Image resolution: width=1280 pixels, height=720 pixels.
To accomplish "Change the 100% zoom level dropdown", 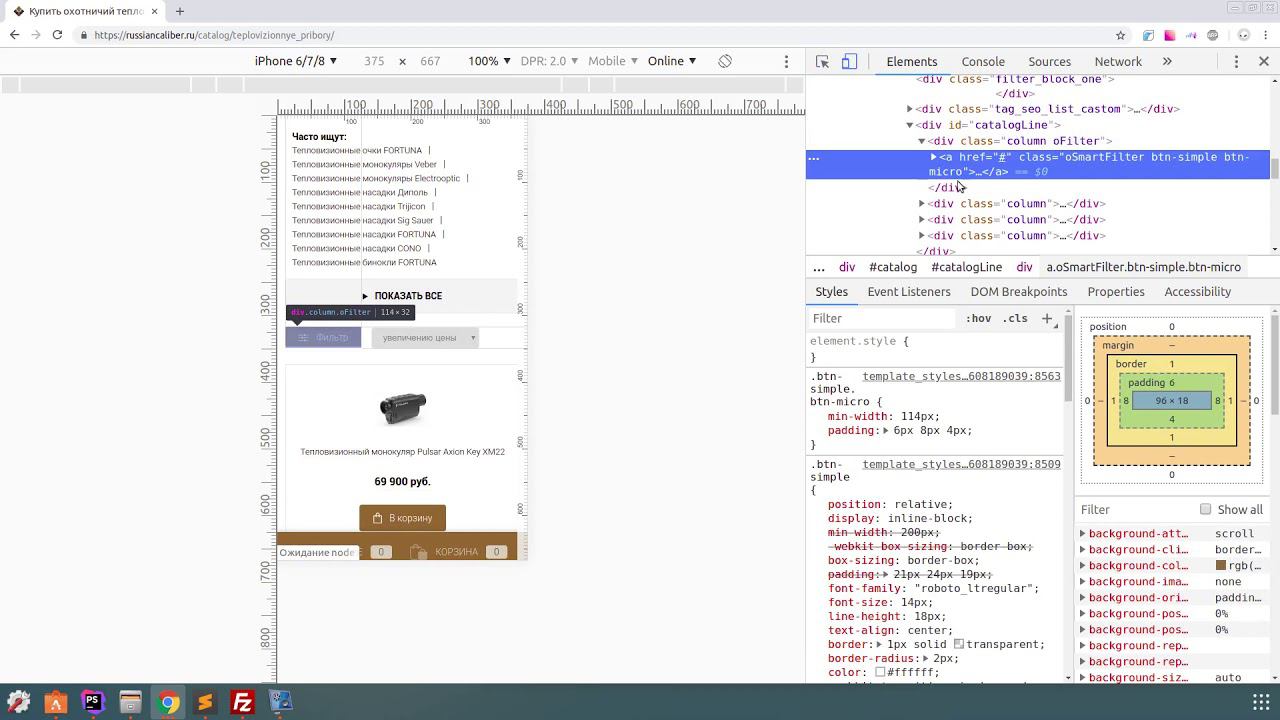I will [490, 61].
